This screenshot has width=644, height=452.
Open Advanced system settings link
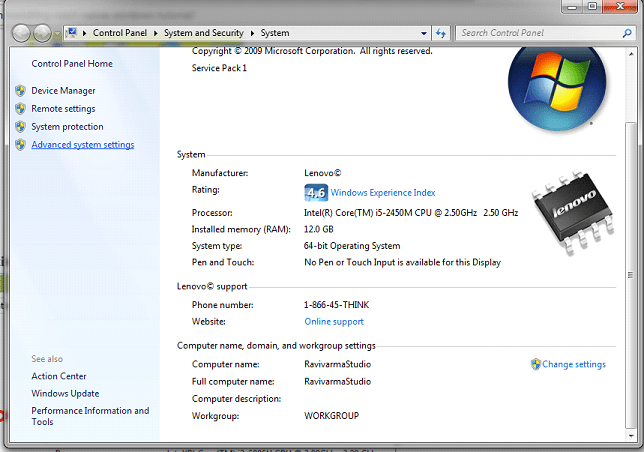[83, 145]
